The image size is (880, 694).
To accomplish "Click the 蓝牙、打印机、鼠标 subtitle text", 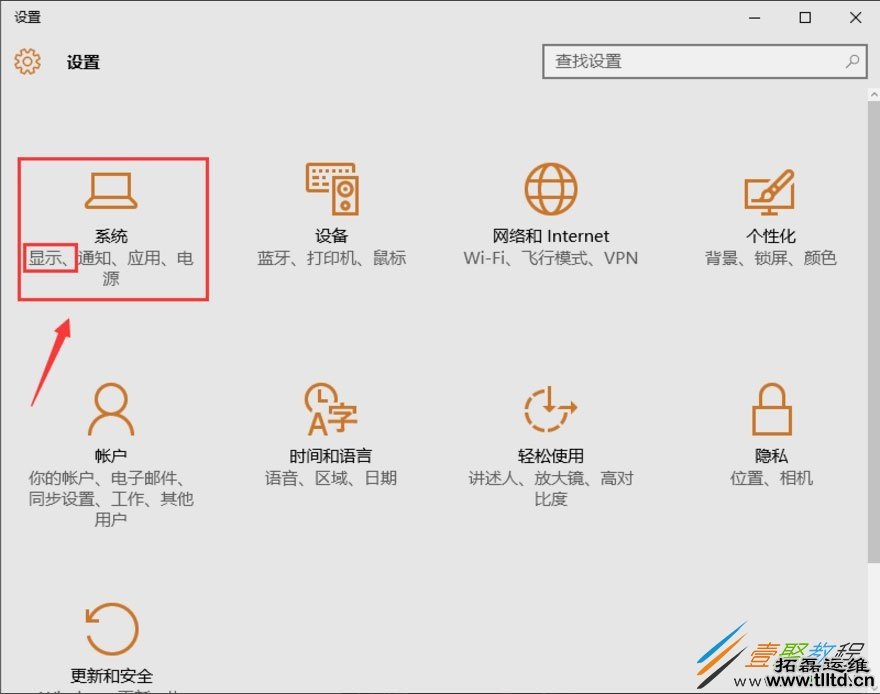I will [x=330, y=257].
